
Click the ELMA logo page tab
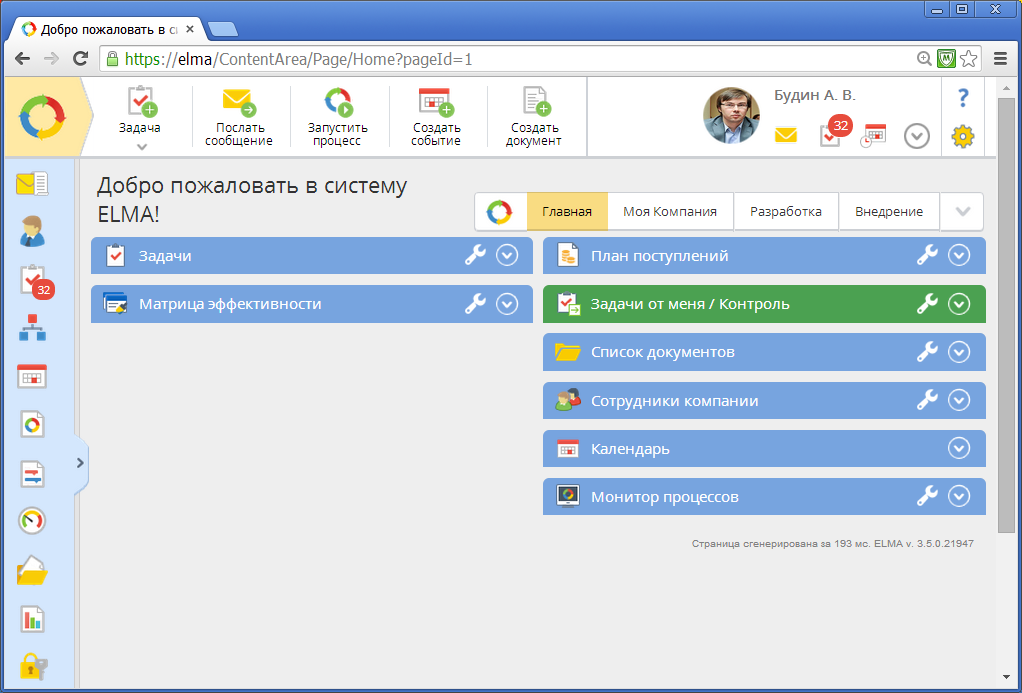[500, 211]
